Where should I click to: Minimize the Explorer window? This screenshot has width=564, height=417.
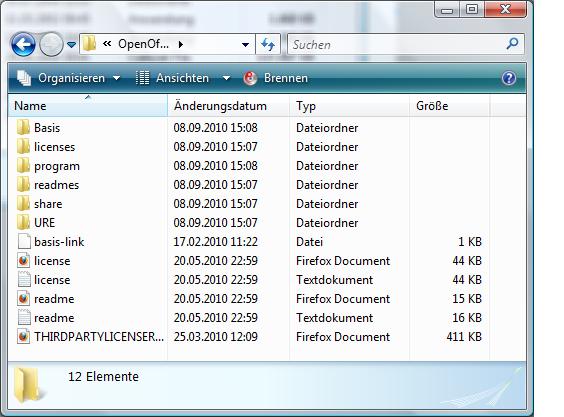(447, 9)
